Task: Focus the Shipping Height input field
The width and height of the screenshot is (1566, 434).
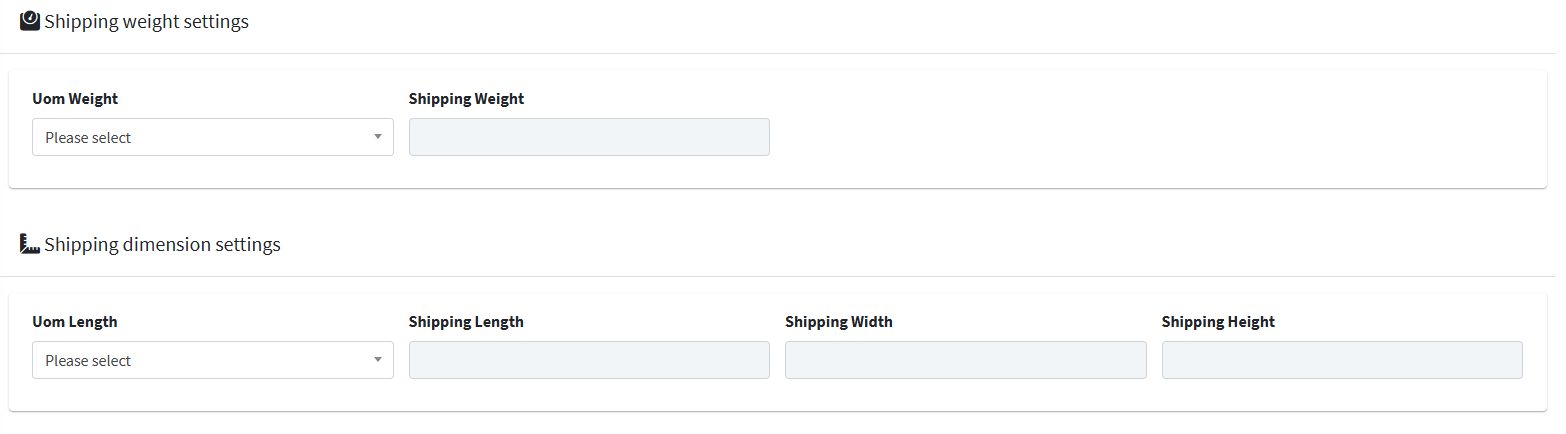Action: coord(1342,360)
